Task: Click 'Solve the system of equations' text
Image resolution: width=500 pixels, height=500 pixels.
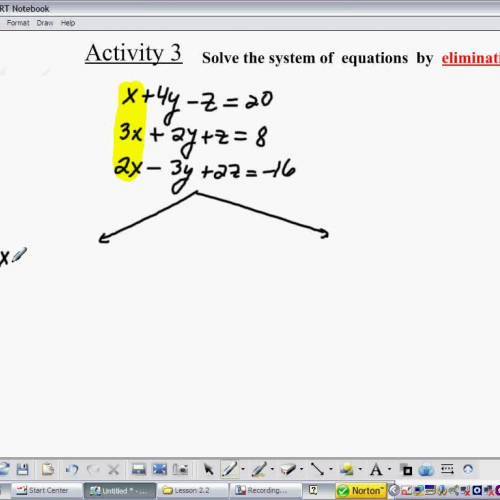Action: (305, 58)
